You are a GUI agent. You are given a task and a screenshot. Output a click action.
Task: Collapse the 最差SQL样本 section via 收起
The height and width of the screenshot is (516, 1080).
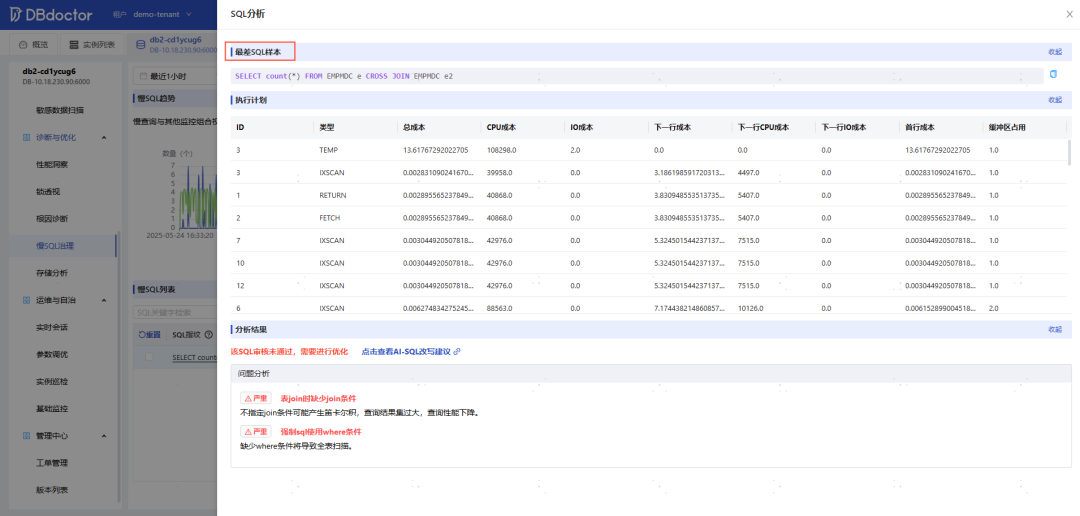click(1055, 52)
